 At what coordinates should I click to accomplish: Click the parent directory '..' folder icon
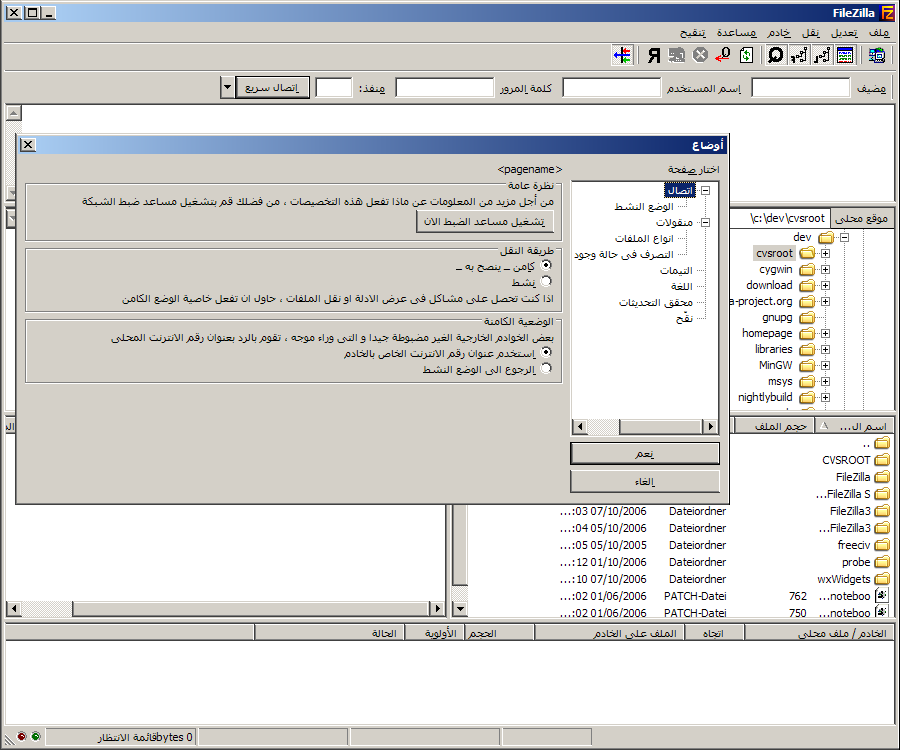click(882, 442)
